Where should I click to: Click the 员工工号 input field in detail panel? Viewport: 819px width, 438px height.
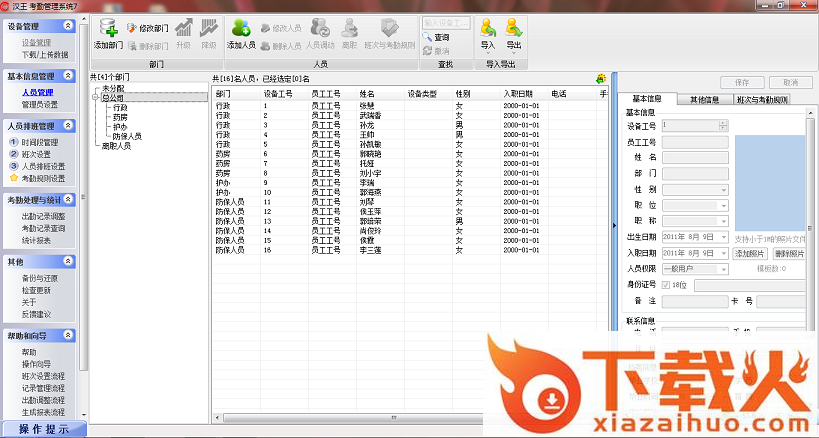point(695,142)
